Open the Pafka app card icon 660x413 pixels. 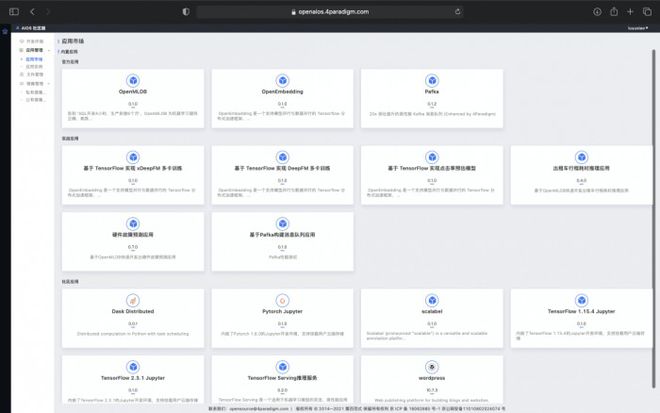[432, 80]
